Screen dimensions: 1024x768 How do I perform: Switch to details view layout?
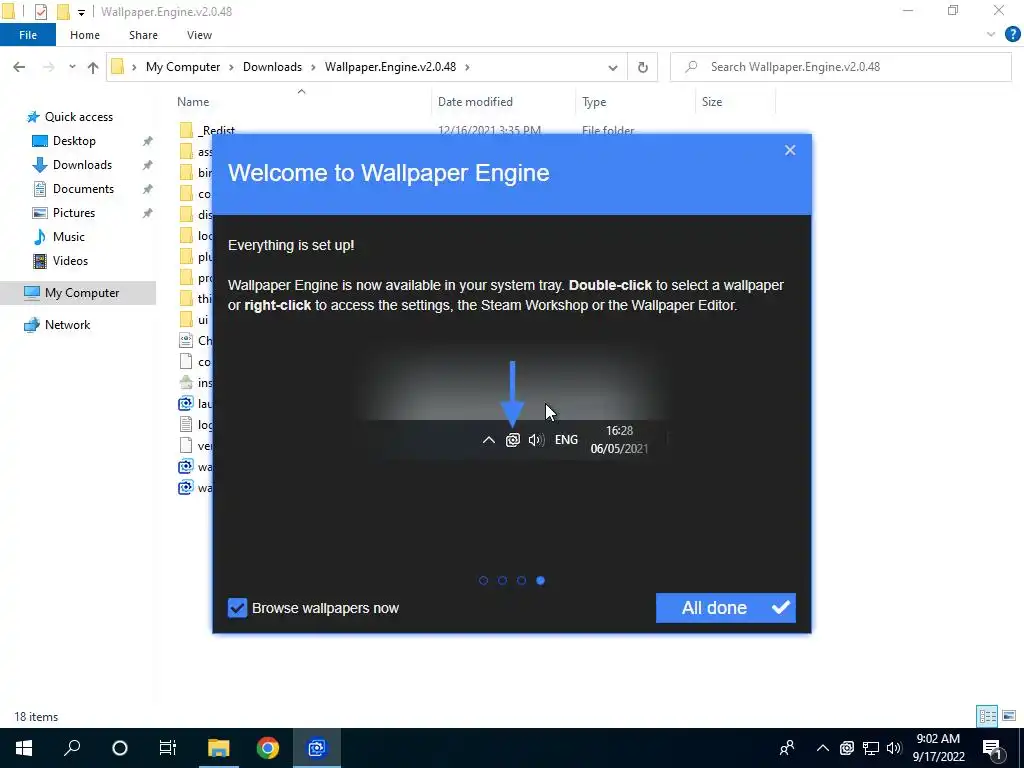click(x=987, y=716)
